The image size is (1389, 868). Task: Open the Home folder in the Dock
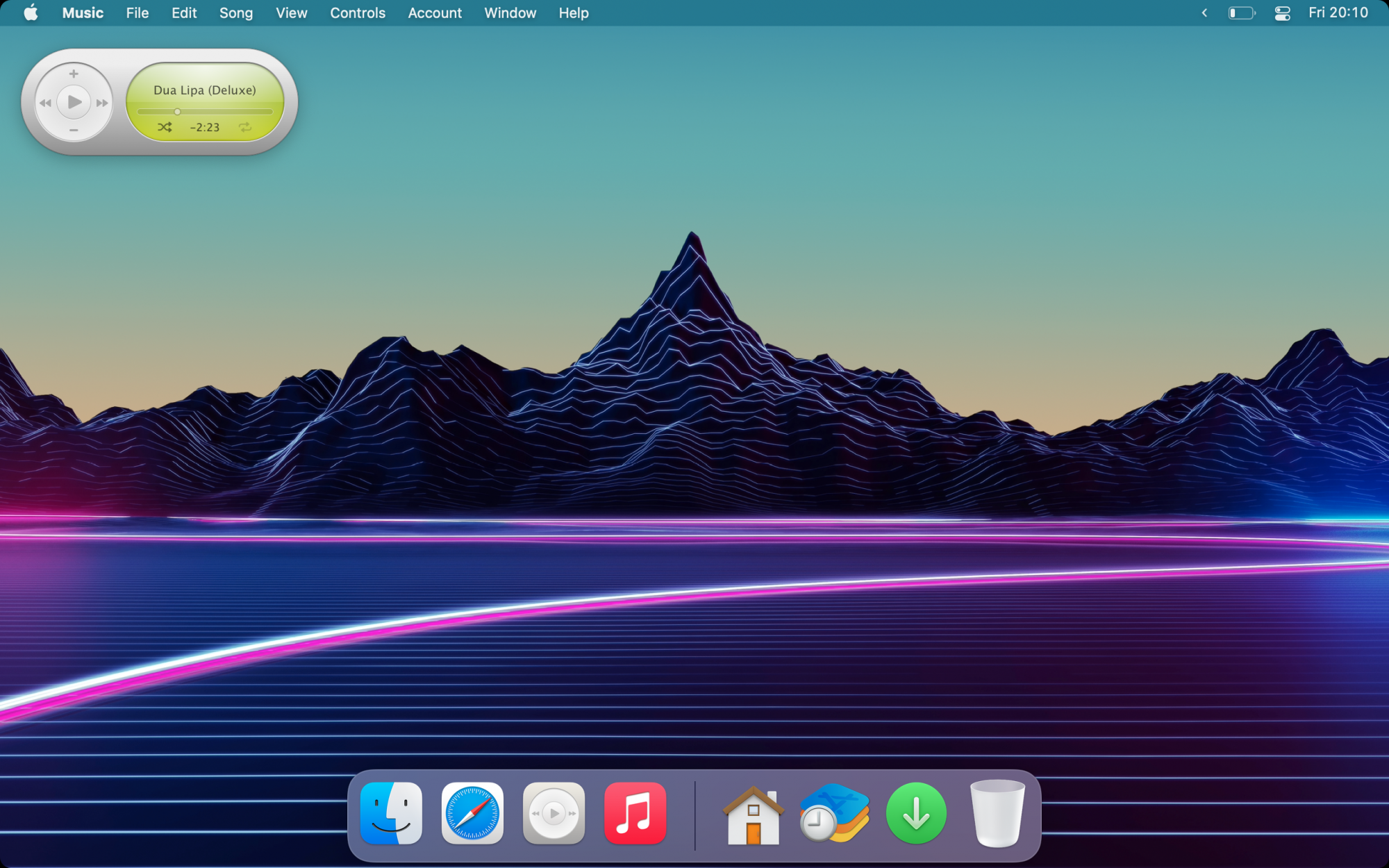tap(753, 815)
